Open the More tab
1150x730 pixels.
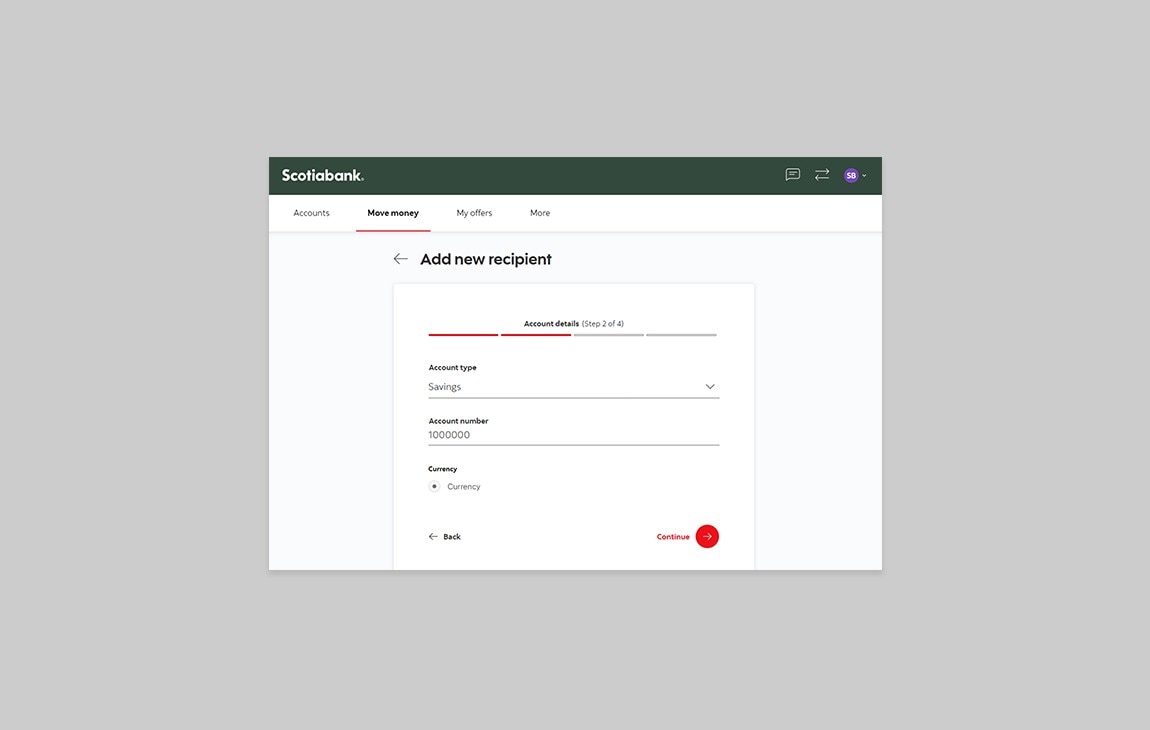pyautogui.click(x=540, y=213)
